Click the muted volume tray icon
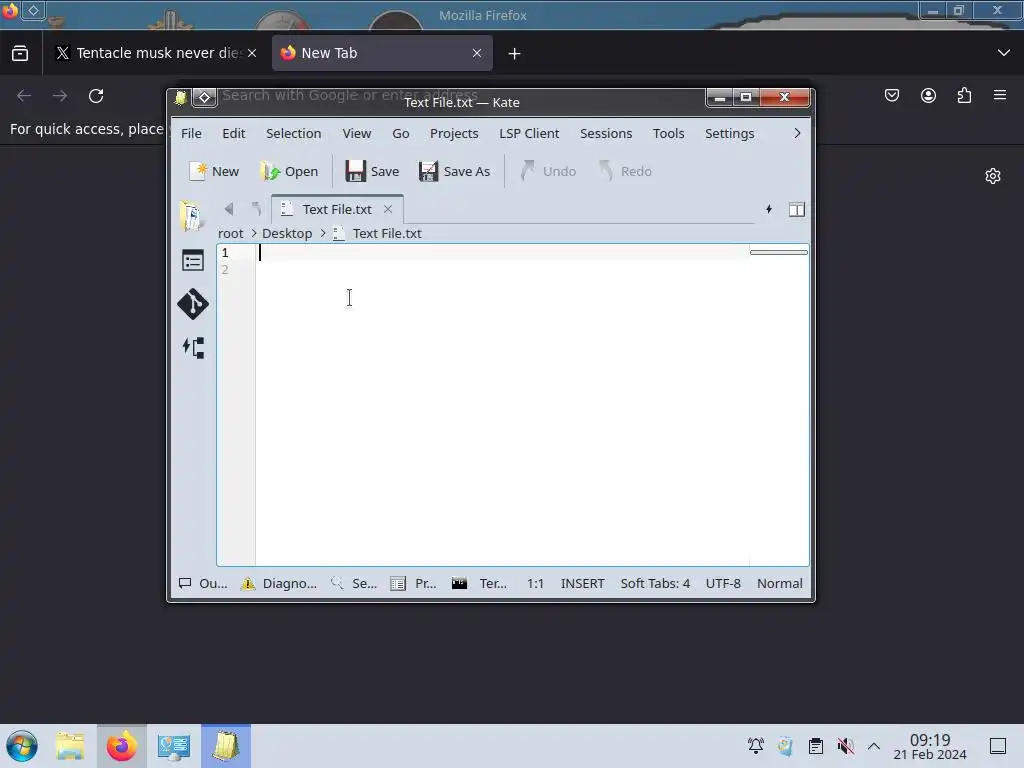1024x768 pixels. point(845,746)
